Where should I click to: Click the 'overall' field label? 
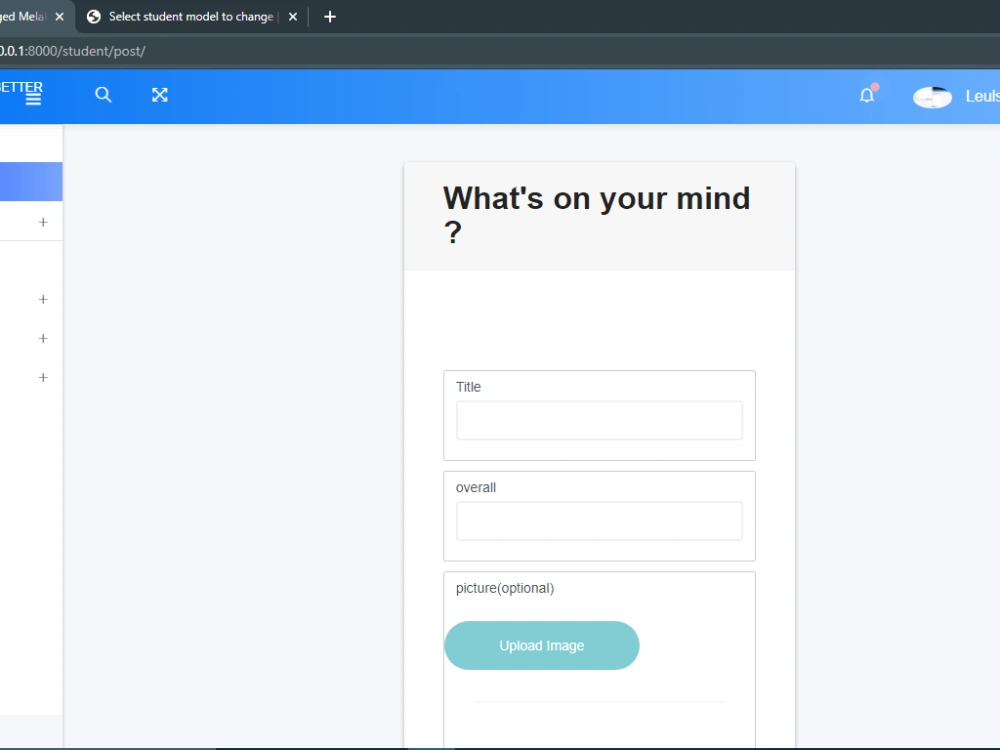(476, 487)
